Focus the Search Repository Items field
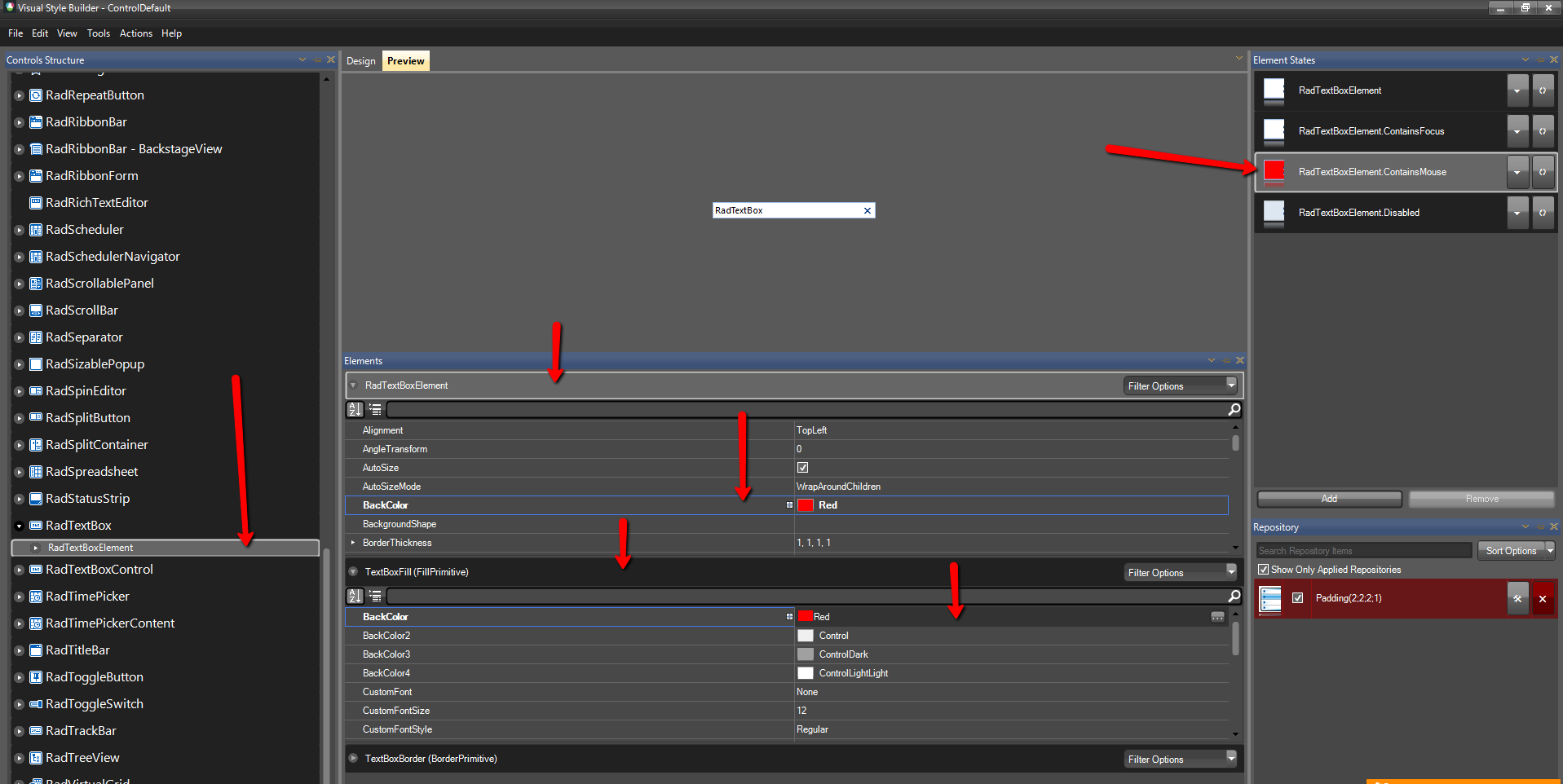 (1364, 551)
